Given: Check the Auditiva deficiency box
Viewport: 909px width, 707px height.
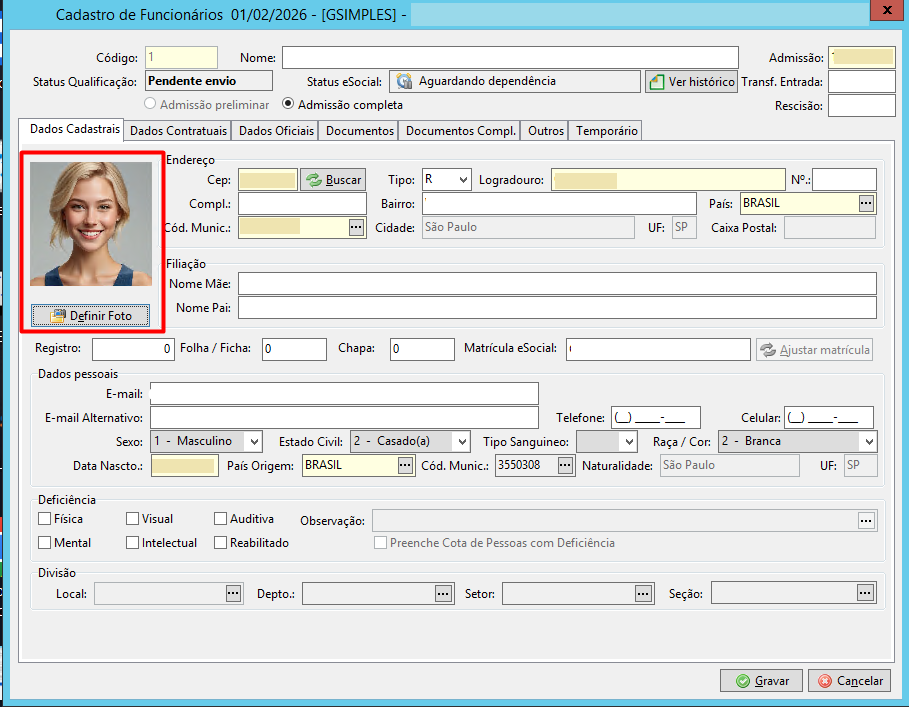Looking at the screenshot, I should click(x=220, y=518).
